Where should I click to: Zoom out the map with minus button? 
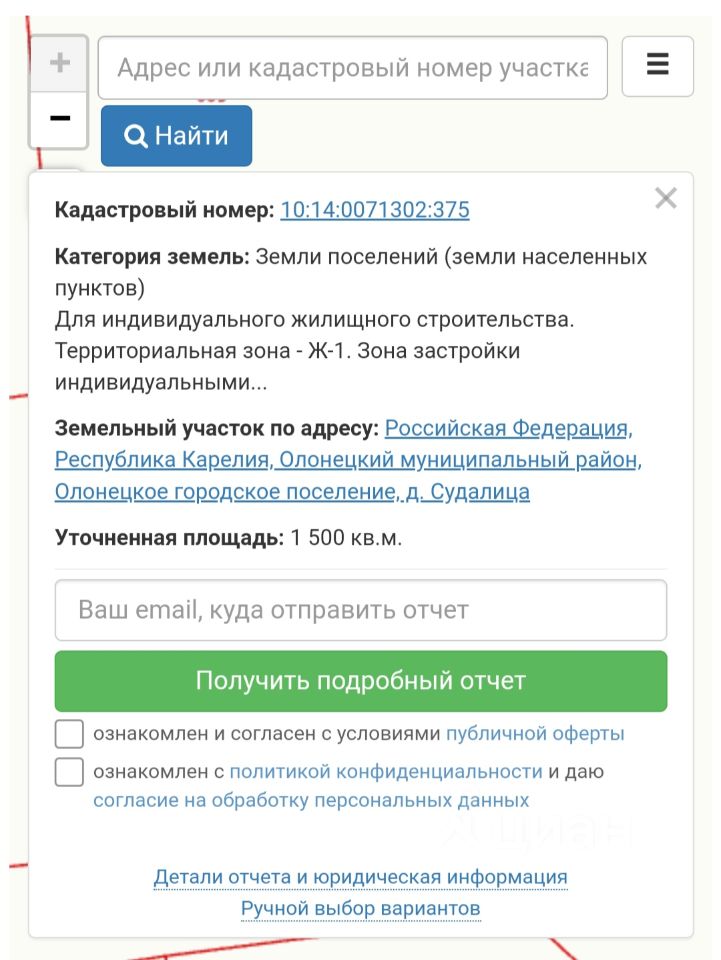point(59,119)
